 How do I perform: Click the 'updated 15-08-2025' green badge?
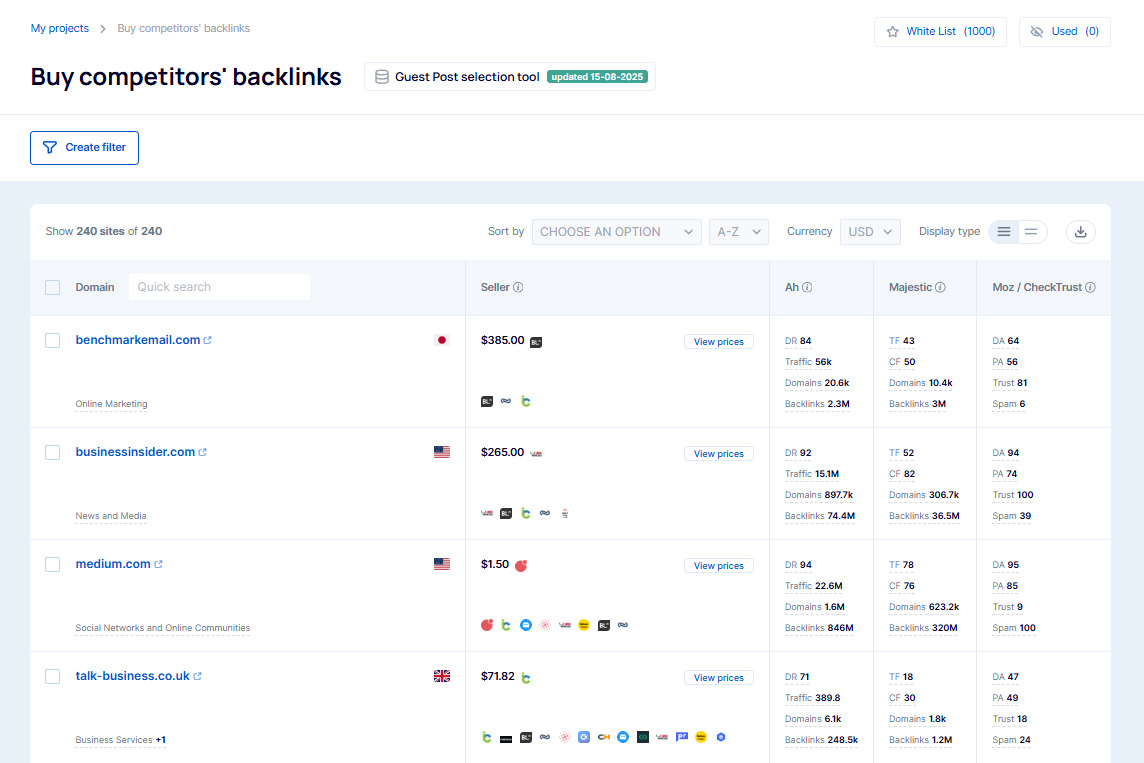pos(597,77)
